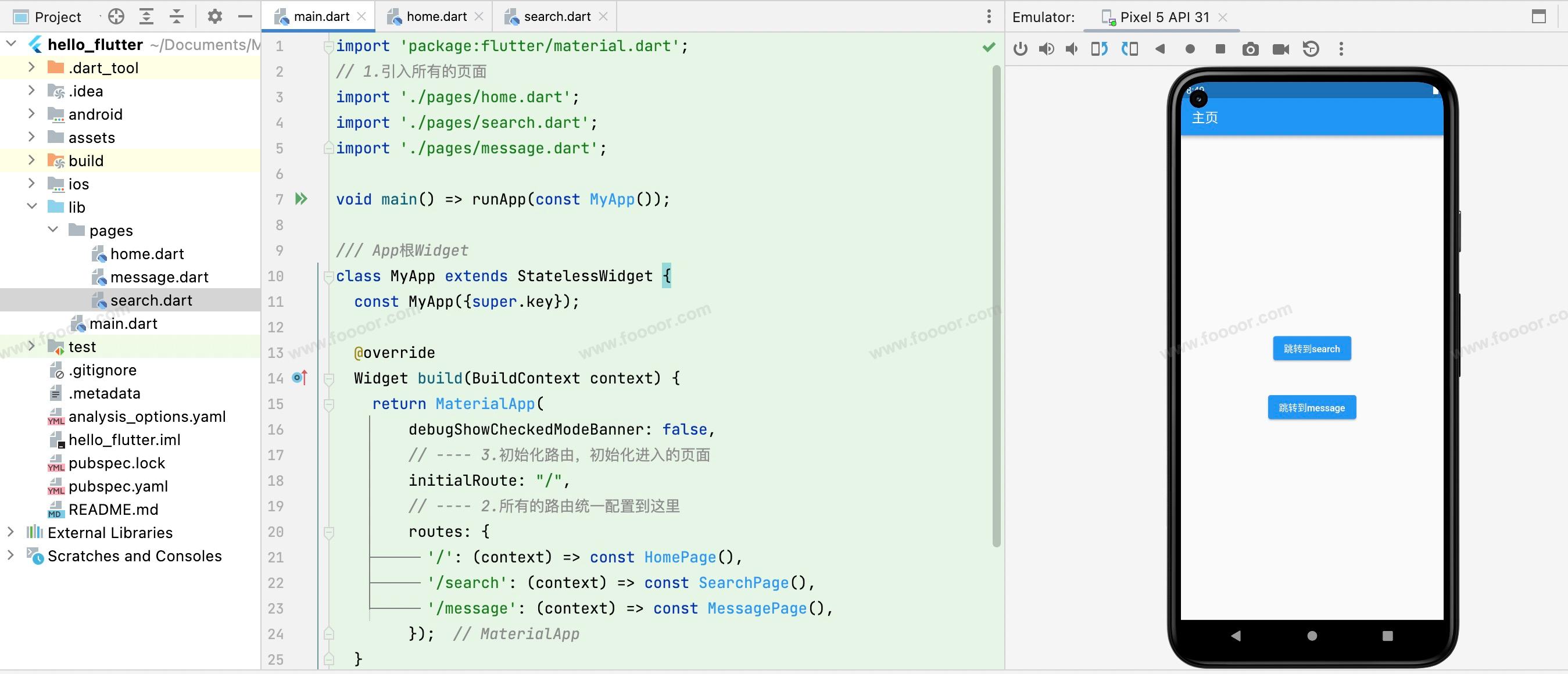Screen dimensions: 1568x674
Task: Fold the MyApp class block
Action: (329, 276)
